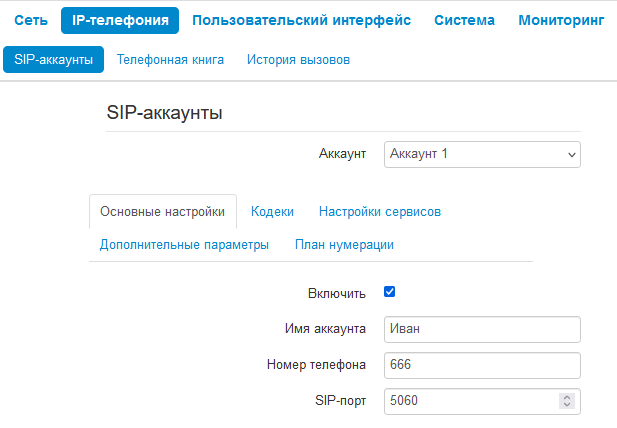This screenshot has width=617, height=428.
Task: Toggle the Включить checkbox
Action: (x=390, y=292)
